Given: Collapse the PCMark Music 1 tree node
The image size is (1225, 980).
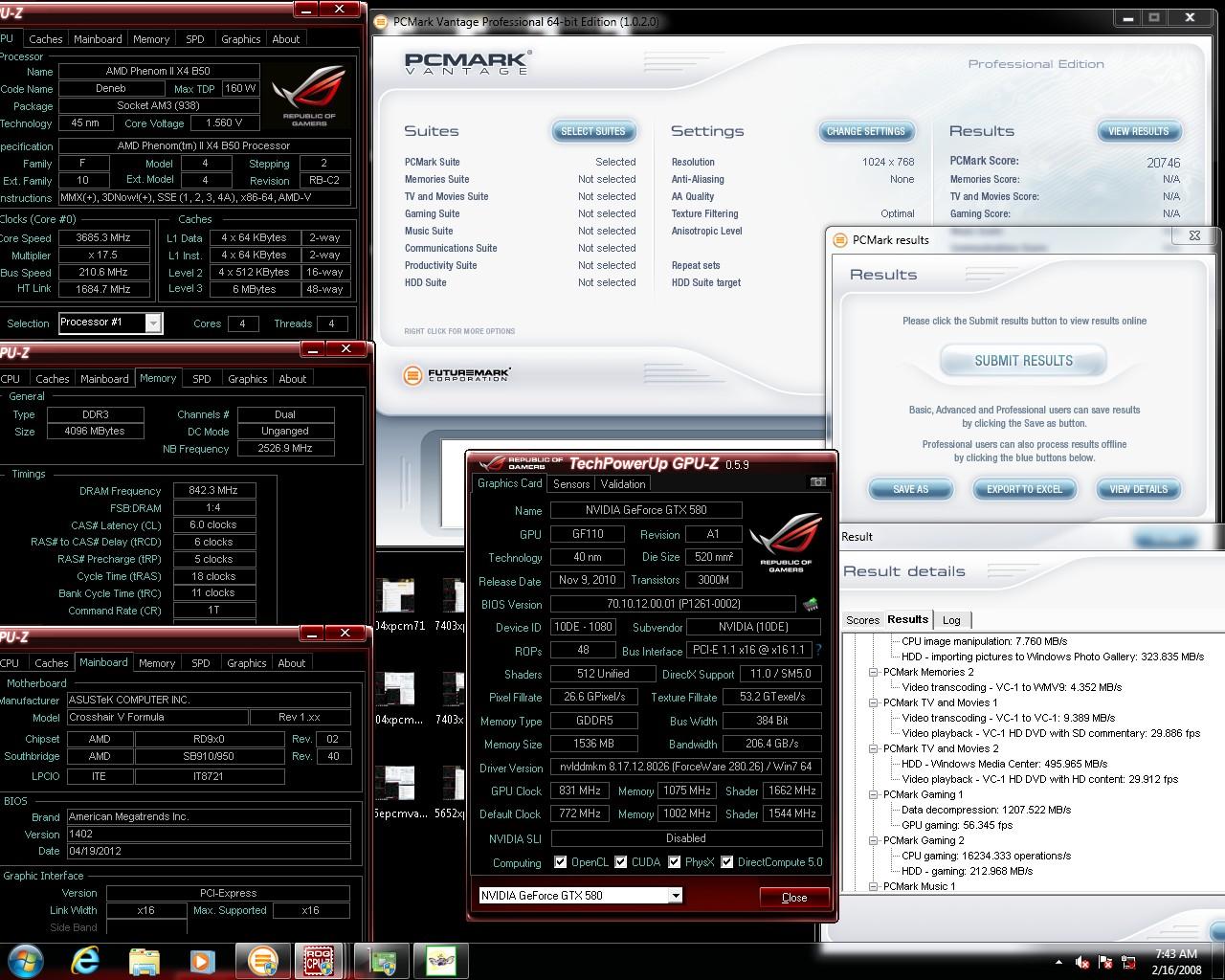Looking at the screenshot, I should click(x=874, y=886).
